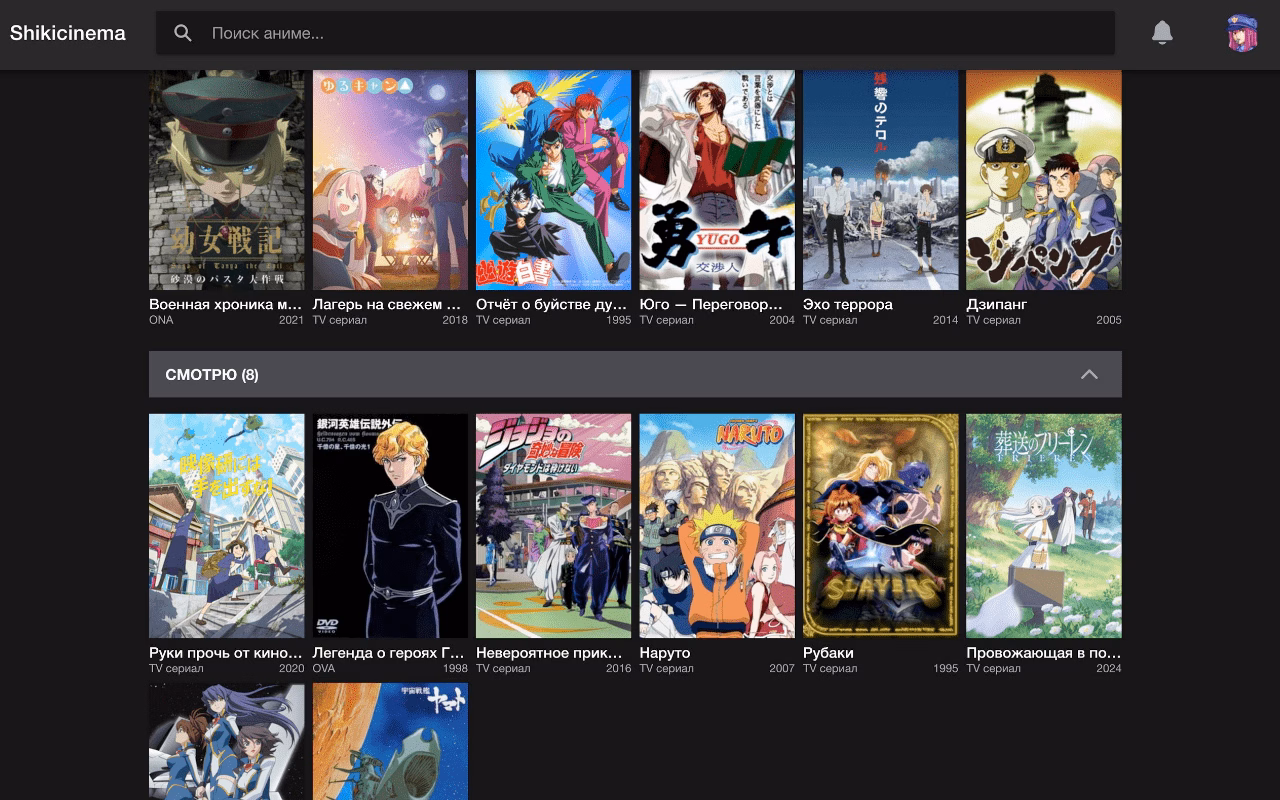
Task: Click the search magnifier icon
Action: tap(183, 32)
